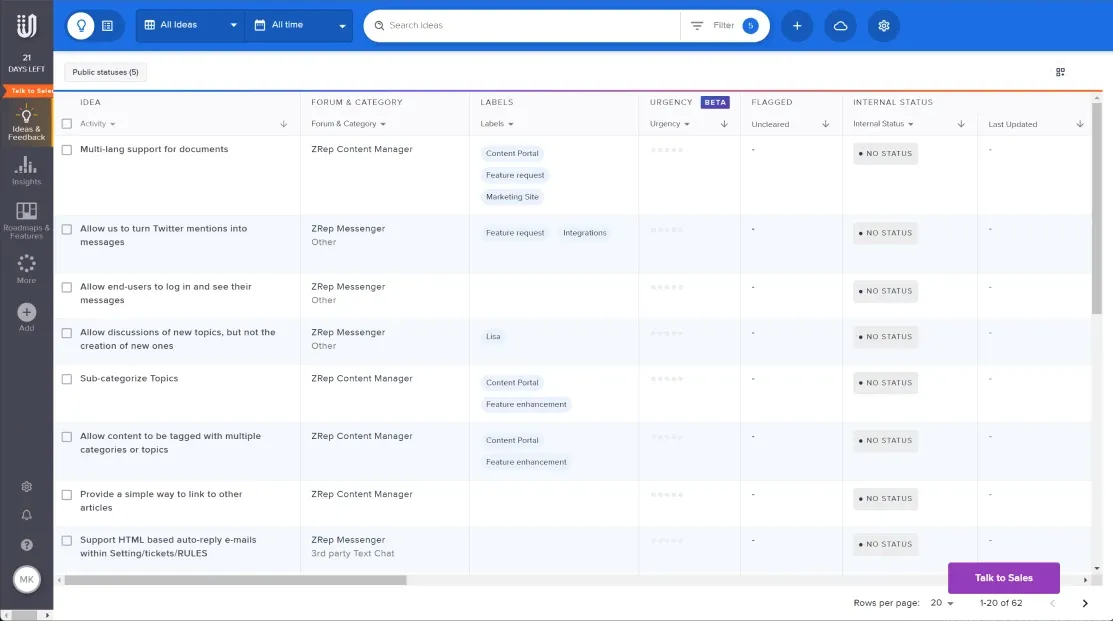Screen dimensions: 1113x621
Task: Click the horizontal table scrollbar
Action: click(235, 581)
